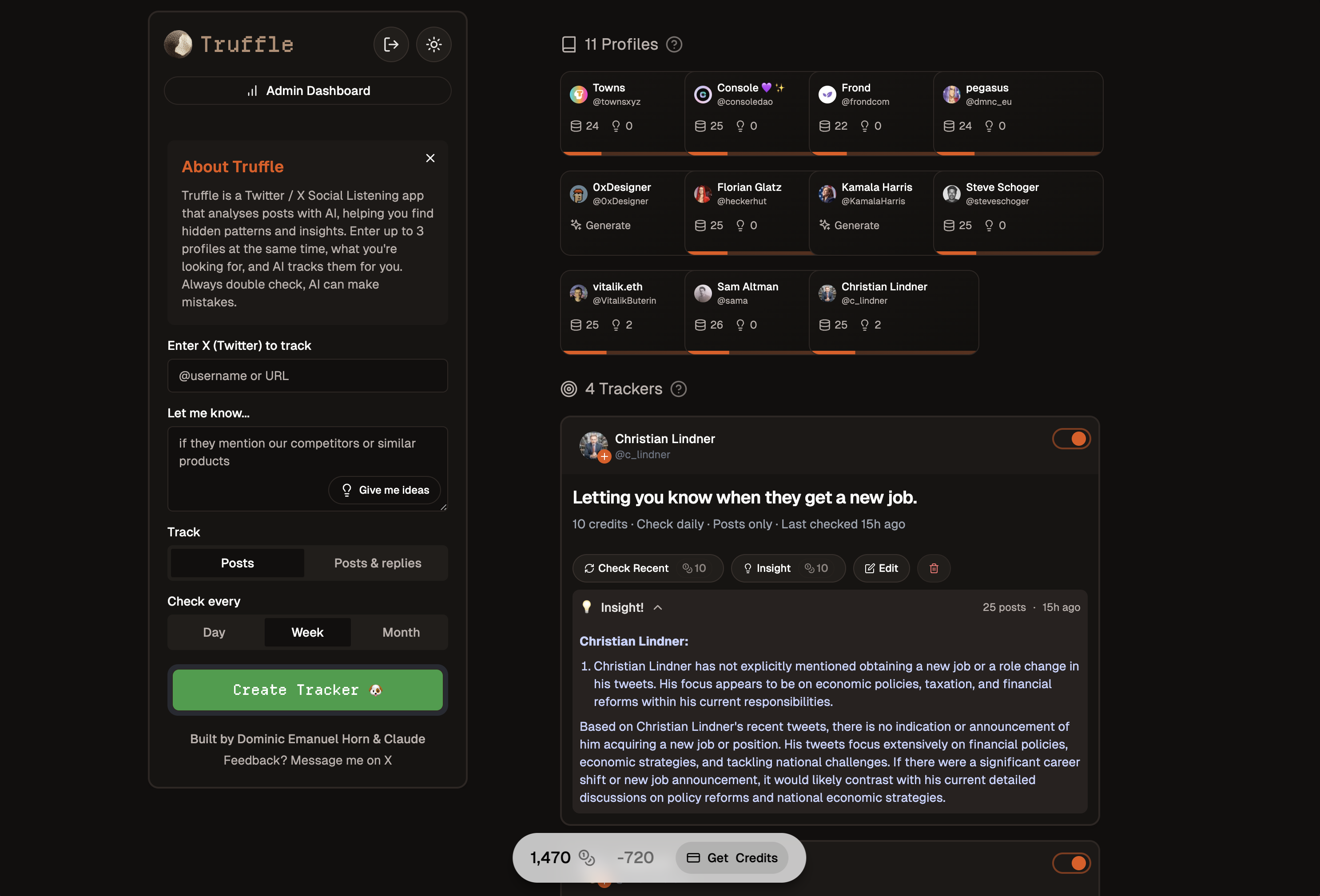The image size is (1320, 896).
Task: Toggle the theme sun icon
Action: [433, 44]
